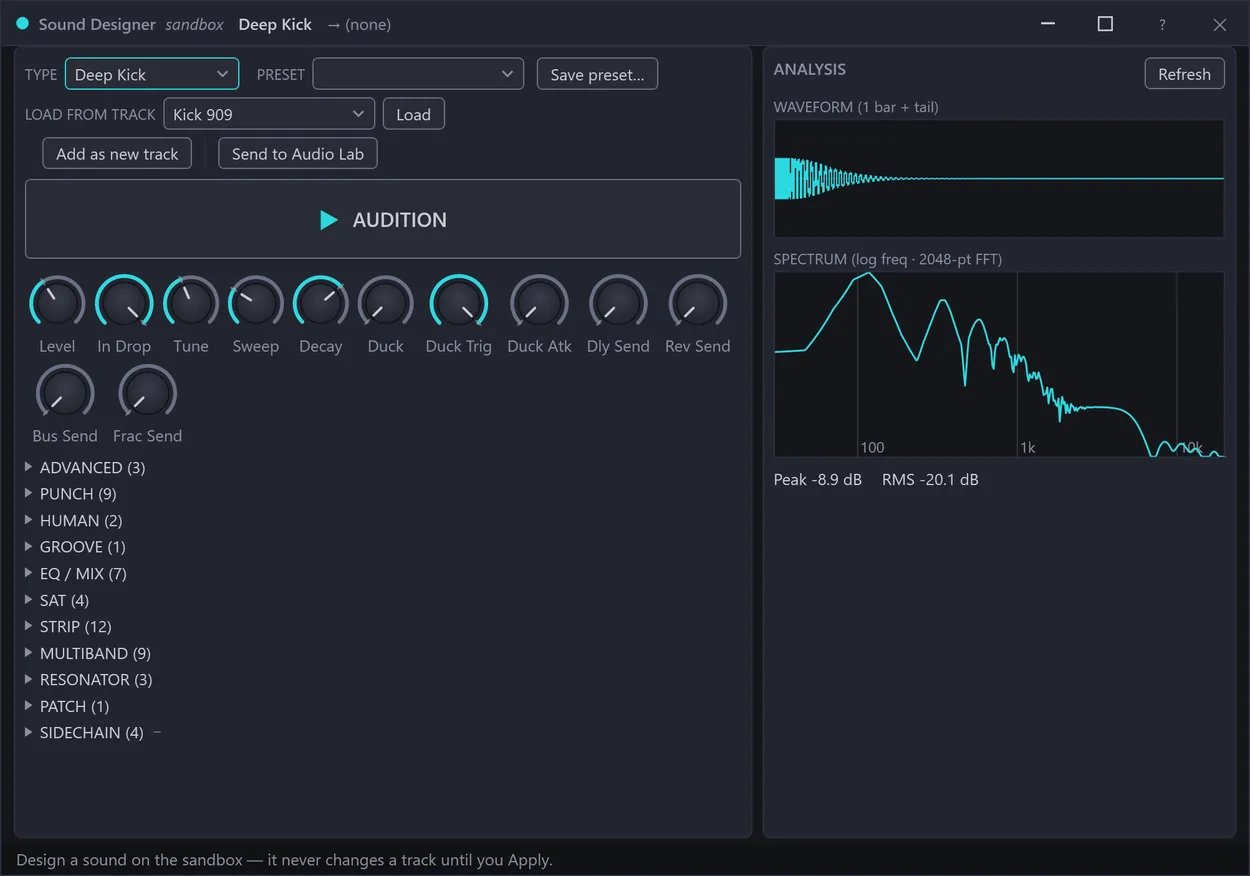
Task: Expand the MULTIBAND (9) section
Action: (87, 653)
